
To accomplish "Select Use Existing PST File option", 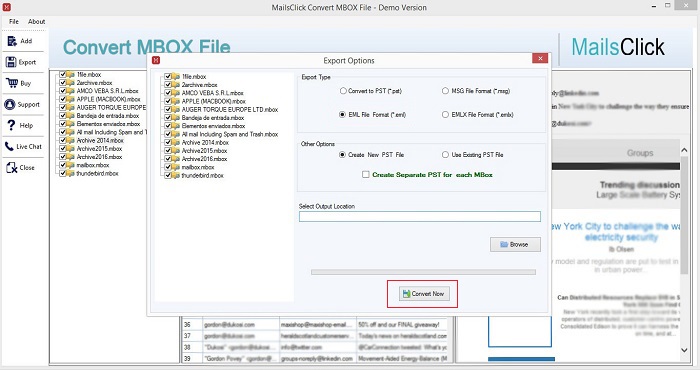I will 445,155.
